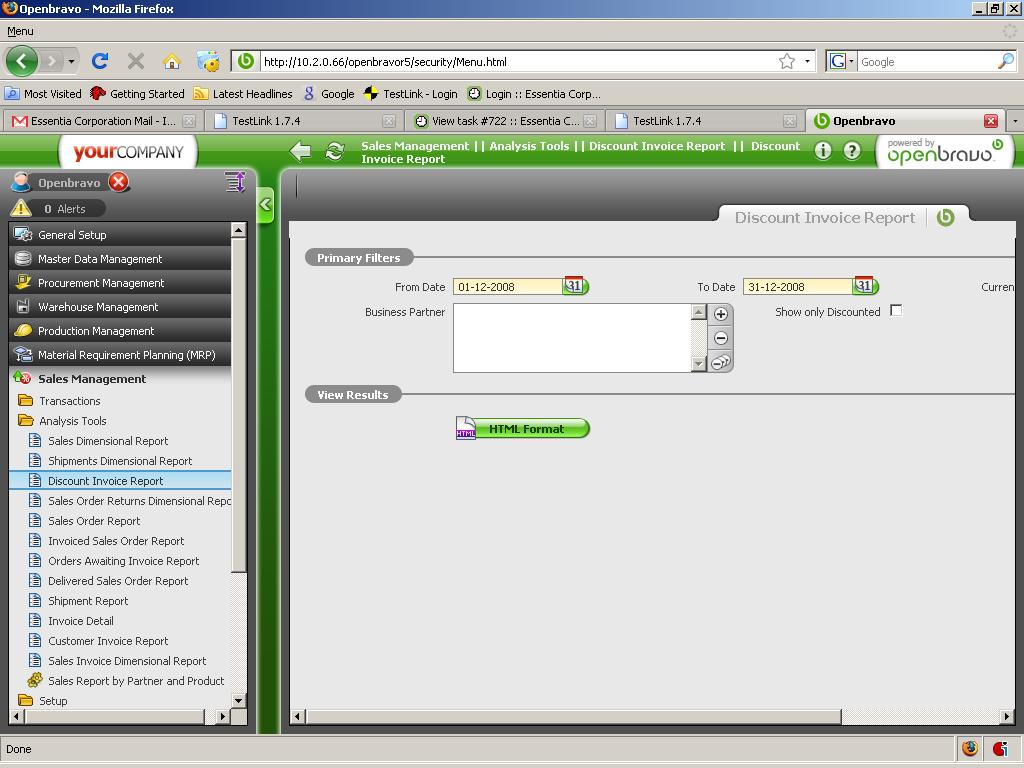Expand the Master Data Management section
Image resolution: width=1024 pixels, height=768 pixels.
pyautogui.click(x=100, y=259)
